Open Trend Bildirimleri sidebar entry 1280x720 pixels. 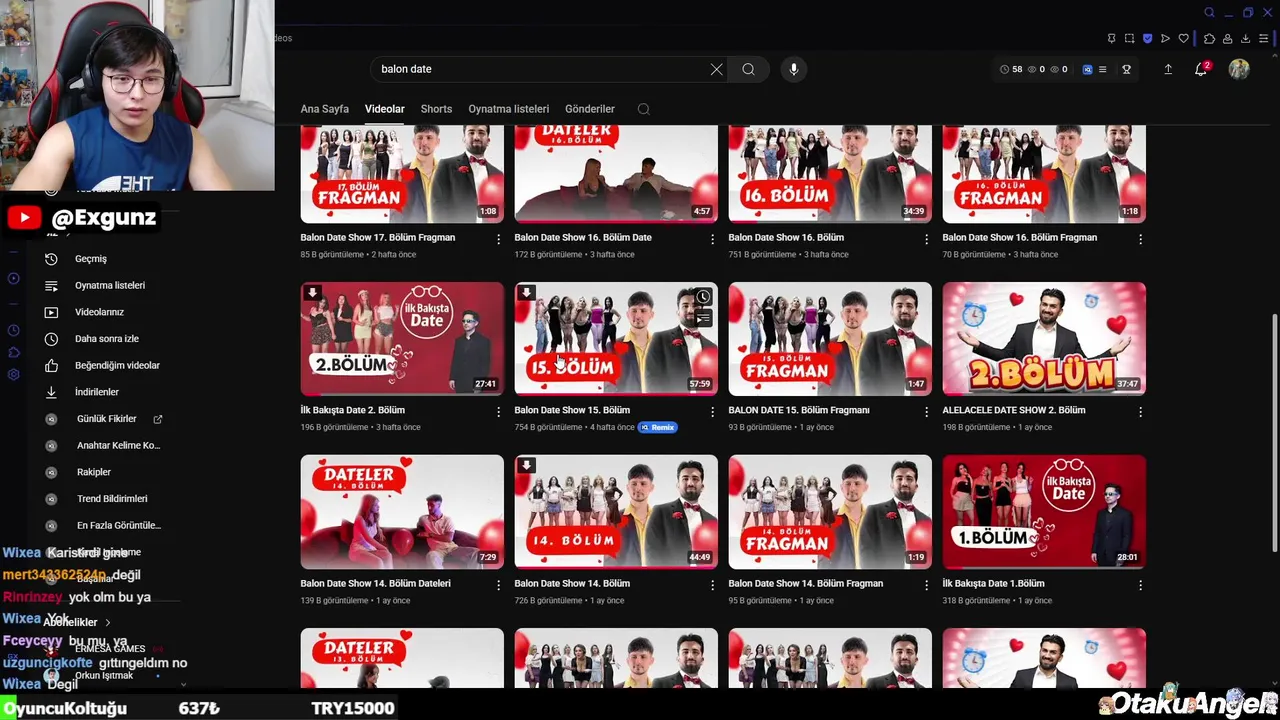click(x=112, y=498)
